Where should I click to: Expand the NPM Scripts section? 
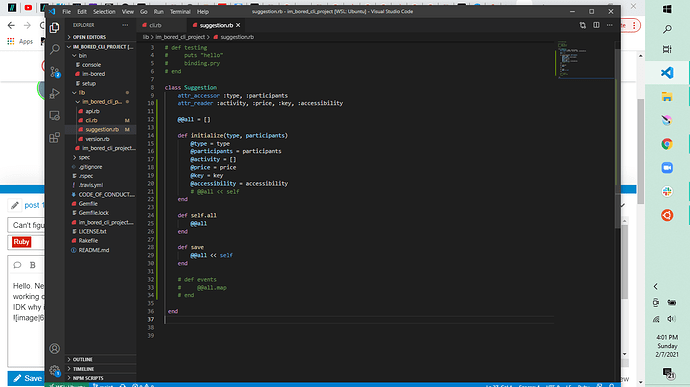(x=100, y=378)
